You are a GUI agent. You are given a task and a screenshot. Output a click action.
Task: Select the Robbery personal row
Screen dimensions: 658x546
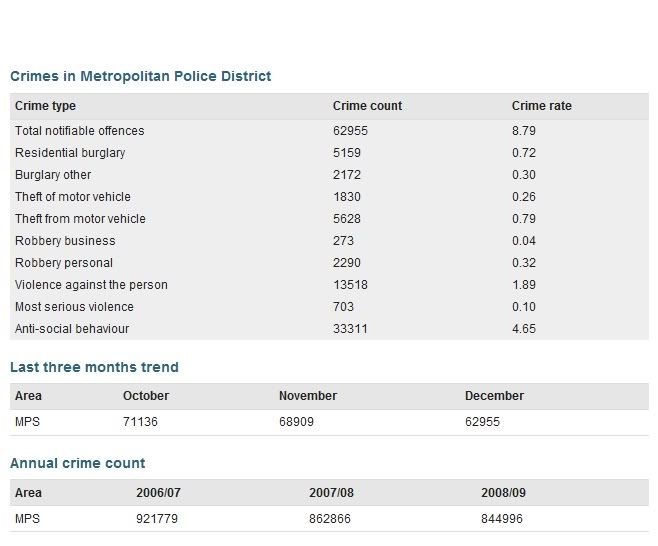pos(329,263)
